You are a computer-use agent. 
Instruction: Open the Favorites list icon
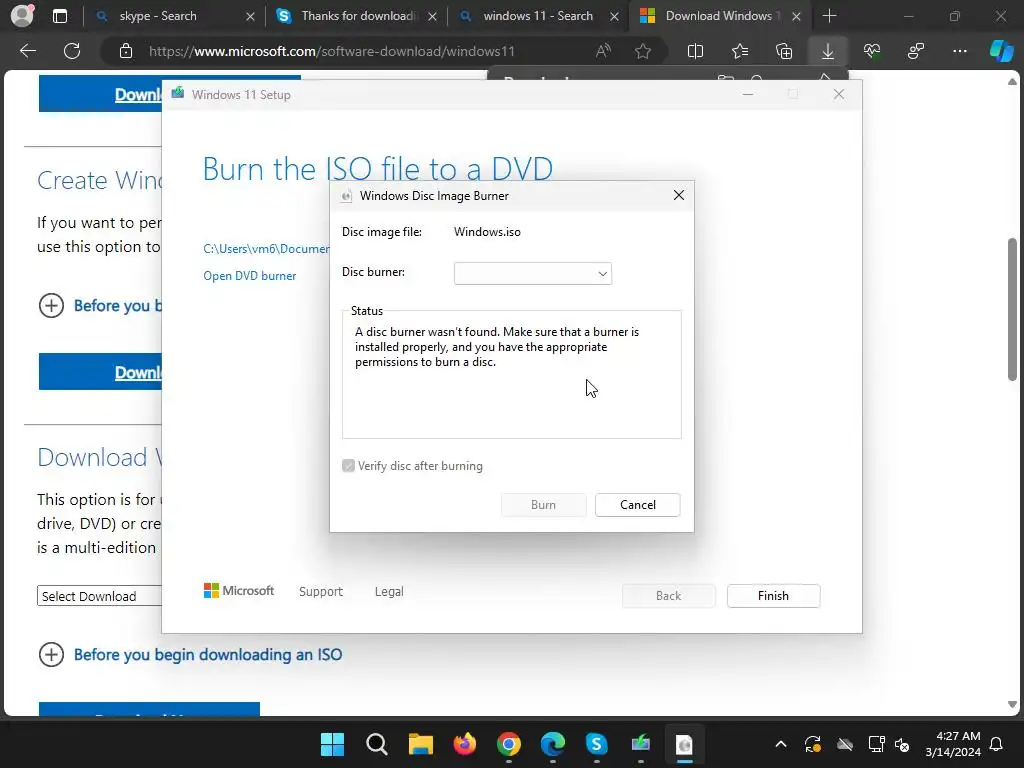coord(740,51)
